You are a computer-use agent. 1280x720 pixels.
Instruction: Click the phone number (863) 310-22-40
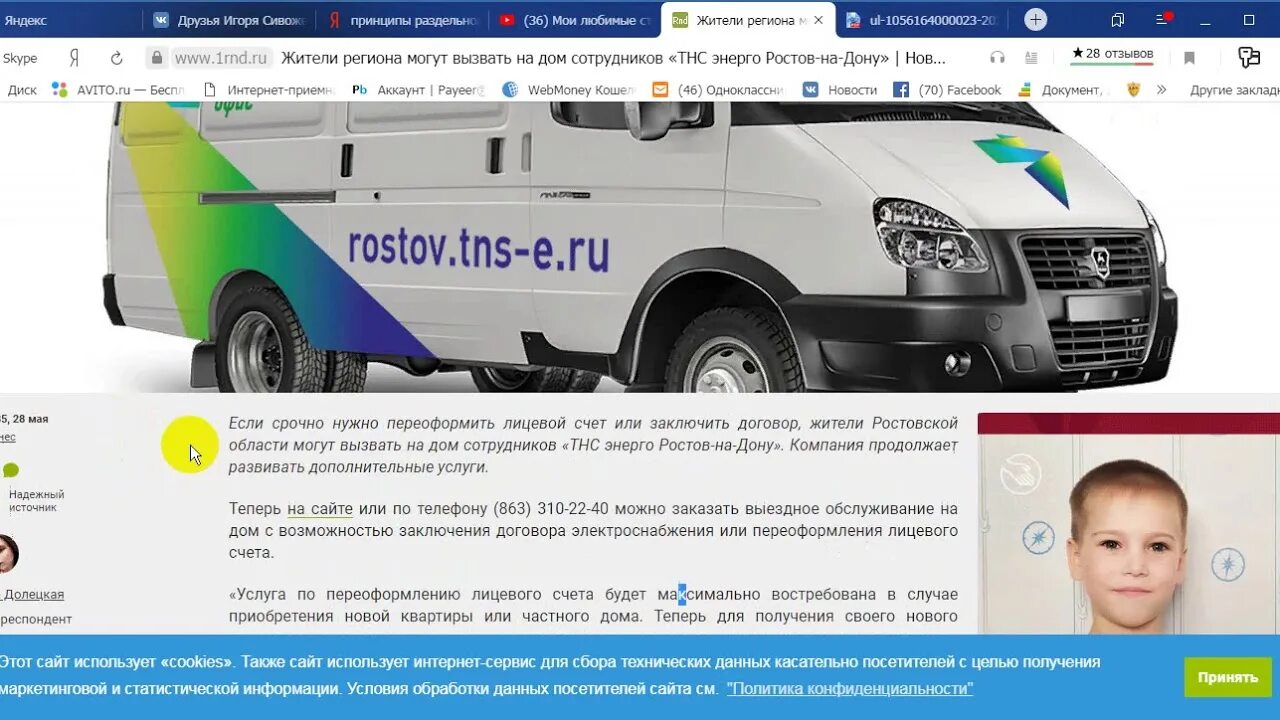click(x=550, y=509)
